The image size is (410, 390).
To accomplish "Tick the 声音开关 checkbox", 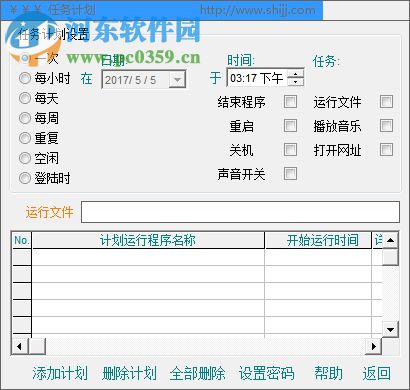I will coord(290,173).
